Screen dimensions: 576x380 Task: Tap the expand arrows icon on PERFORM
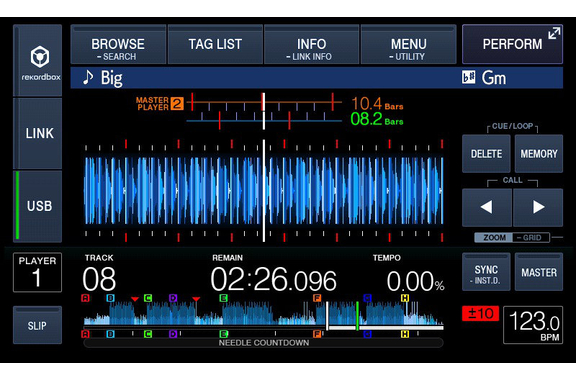(554, 33)
